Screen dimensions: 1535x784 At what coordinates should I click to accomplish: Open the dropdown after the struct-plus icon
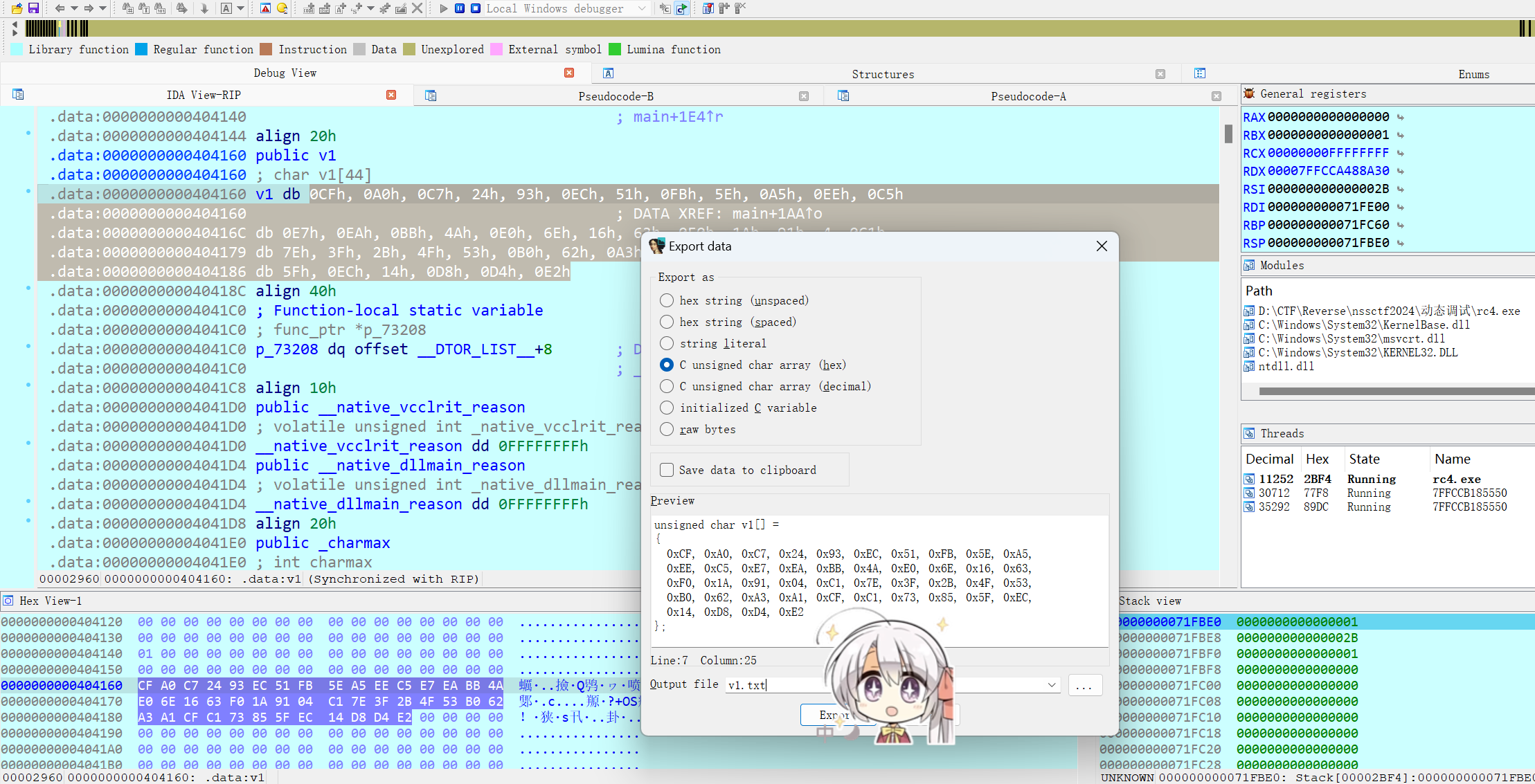coord(371,8)
